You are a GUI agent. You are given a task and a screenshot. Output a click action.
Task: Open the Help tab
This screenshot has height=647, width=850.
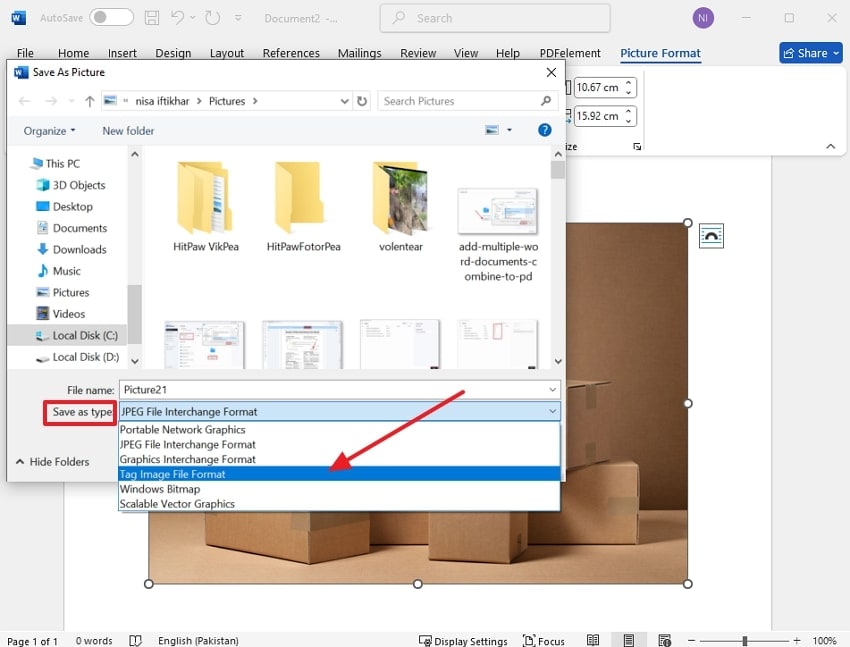click(507, 53)
